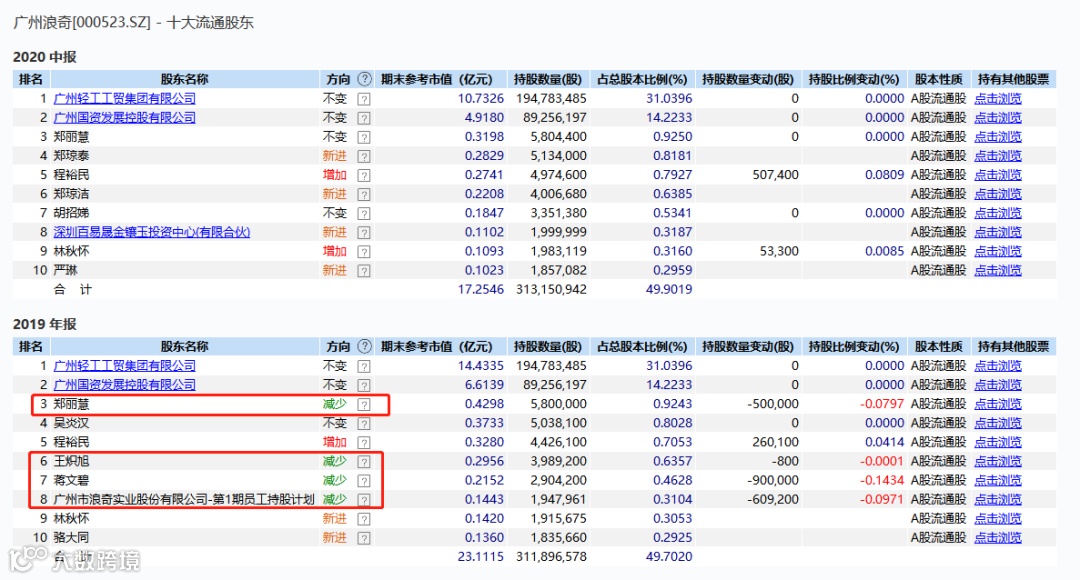Click 持股数量(股) header in 2020 table
The height and width of the screenshot is (580, 1080).
click(x=548, y=79)
